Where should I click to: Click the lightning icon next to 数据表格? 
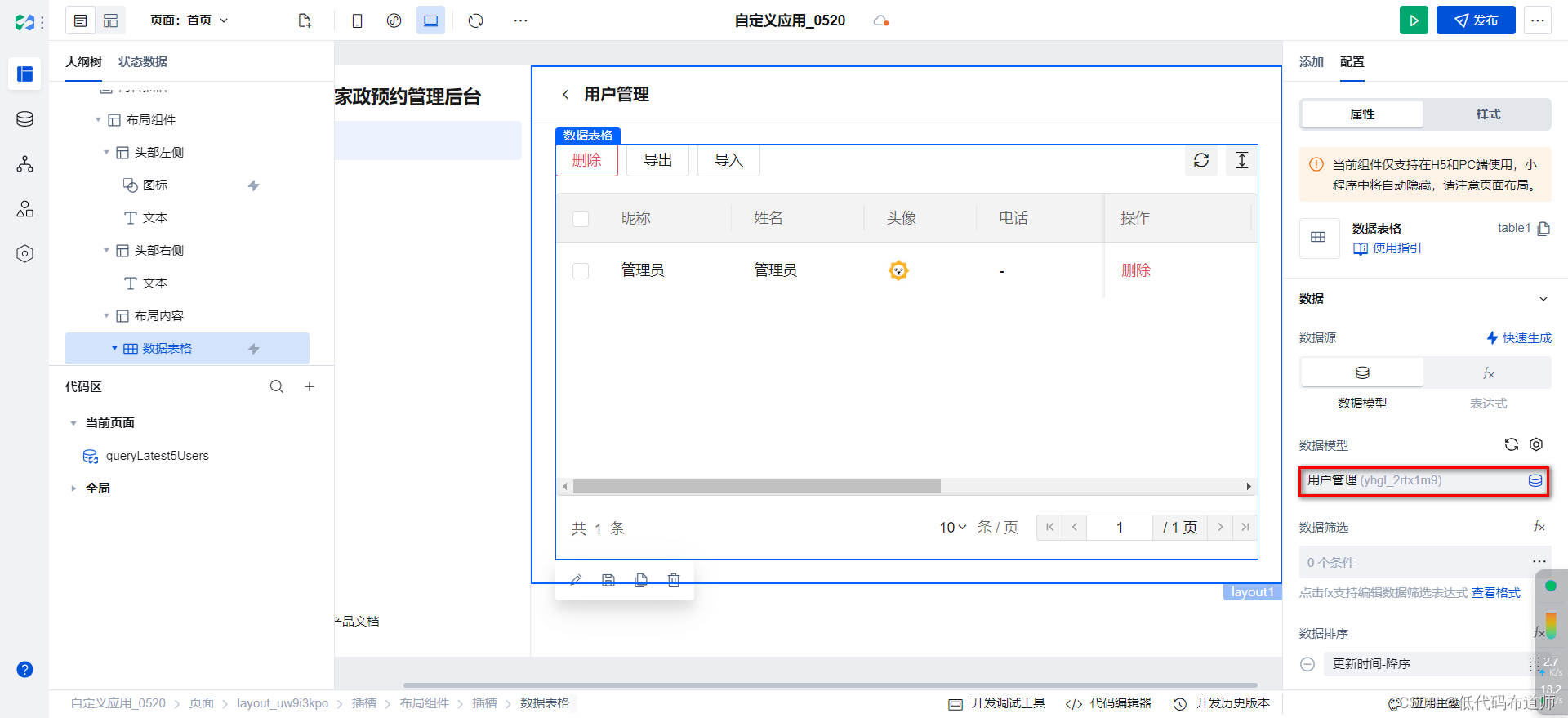[x=254, y=349]
